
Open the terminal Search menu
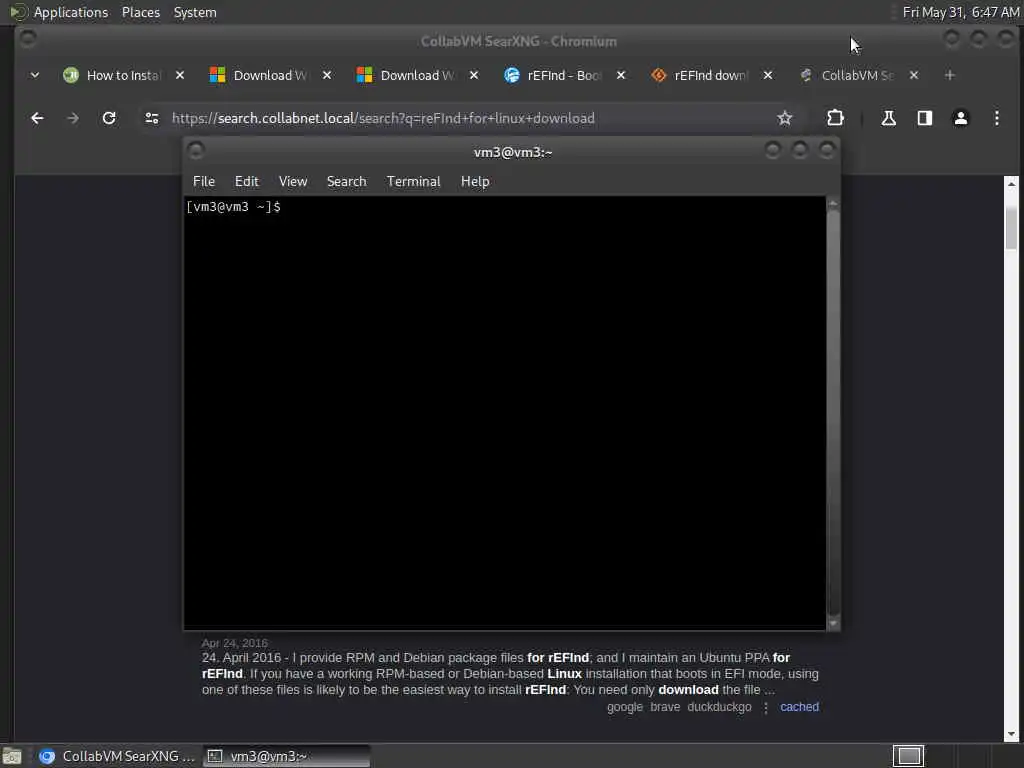(x=346, y=182)
